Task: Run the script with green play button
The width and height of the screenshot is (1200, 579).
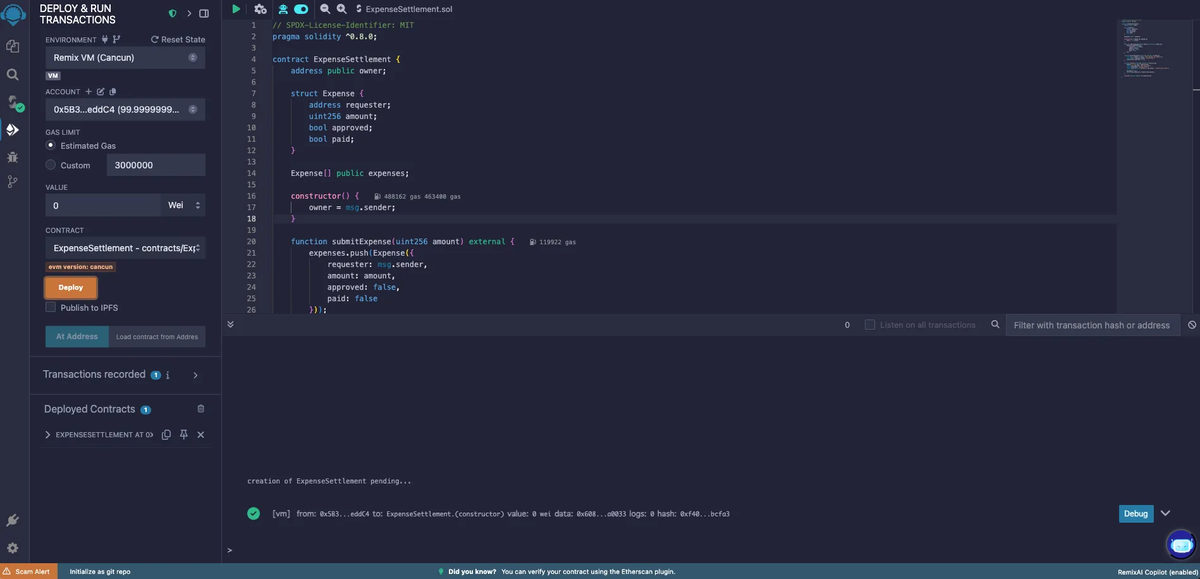Action: point(236,9)
